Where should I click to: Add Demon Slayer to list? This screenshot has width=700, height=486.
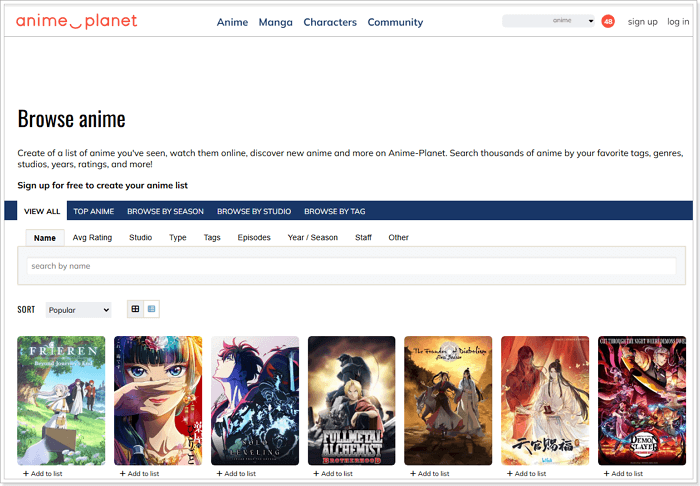coord(626,474)
